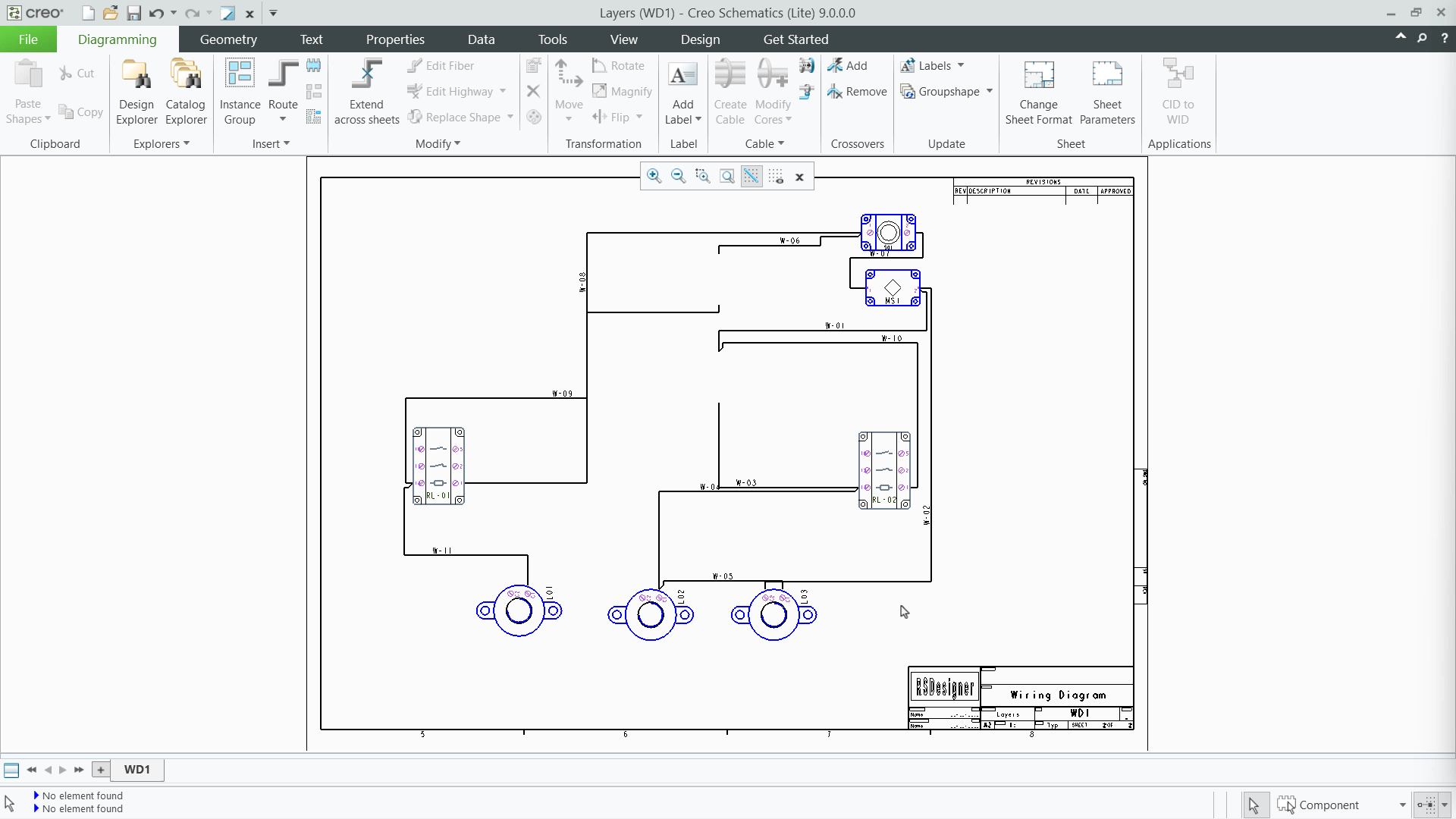Expand the Labels dropdown
This screenshot has width=1456, height=819.
pos(961,66)
